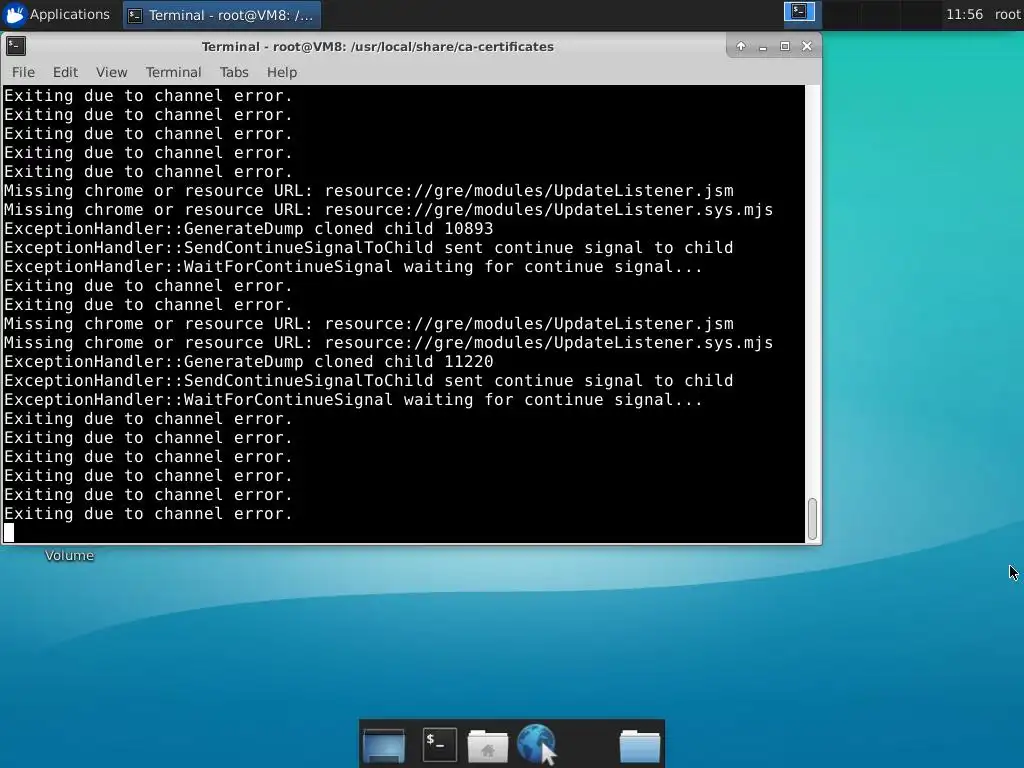Click the workspace switcher terminal thumbnail
This screenshot has width=1024, height=768.
[799, 12]
